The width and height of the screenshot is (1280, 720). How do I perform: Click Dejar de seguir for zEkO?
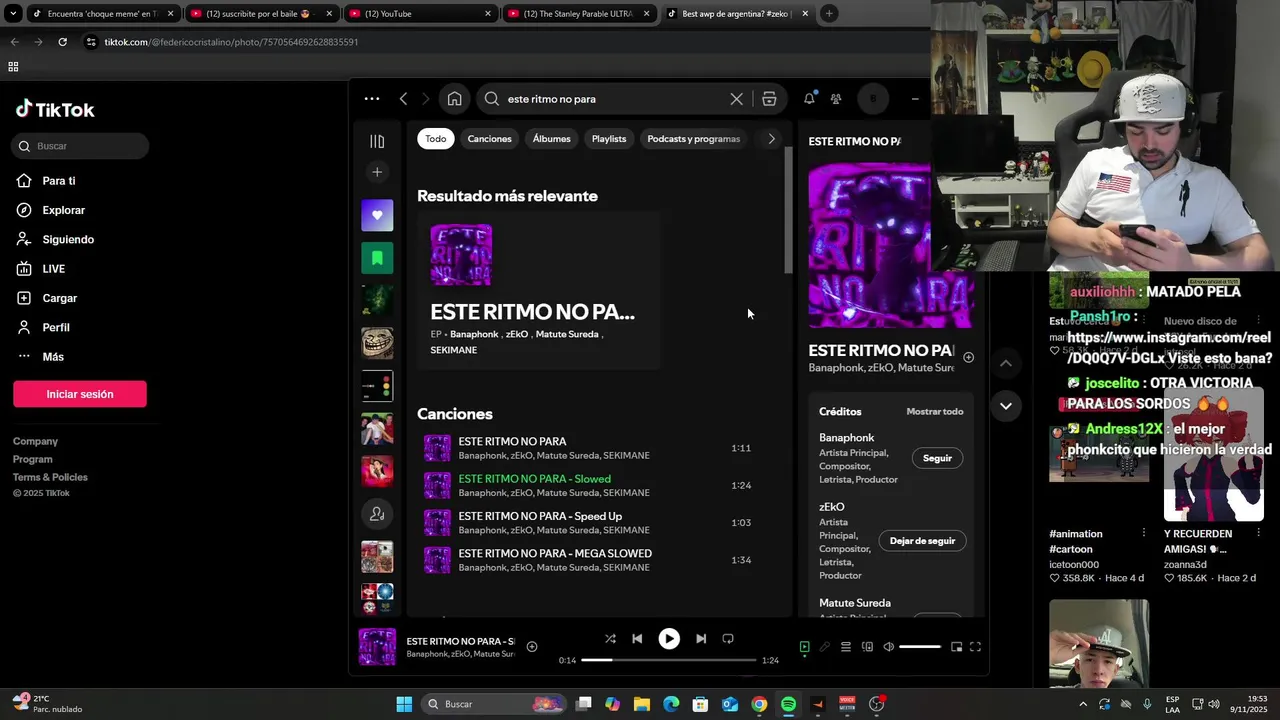pos(922,541)
